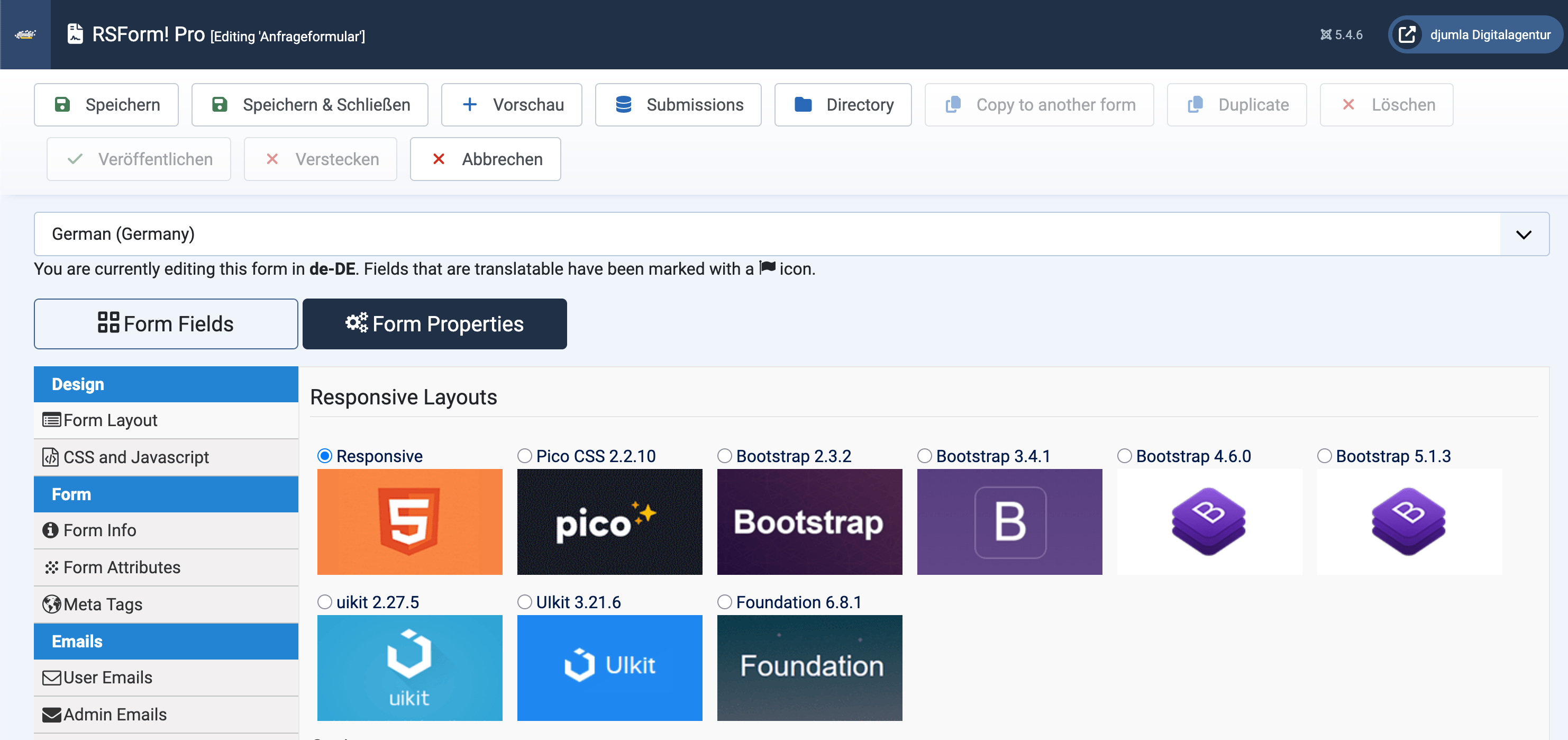Switch to the Form Fields tab
Screen dimensions: 1568x740
pyautogui.click(x=166, y=323)
